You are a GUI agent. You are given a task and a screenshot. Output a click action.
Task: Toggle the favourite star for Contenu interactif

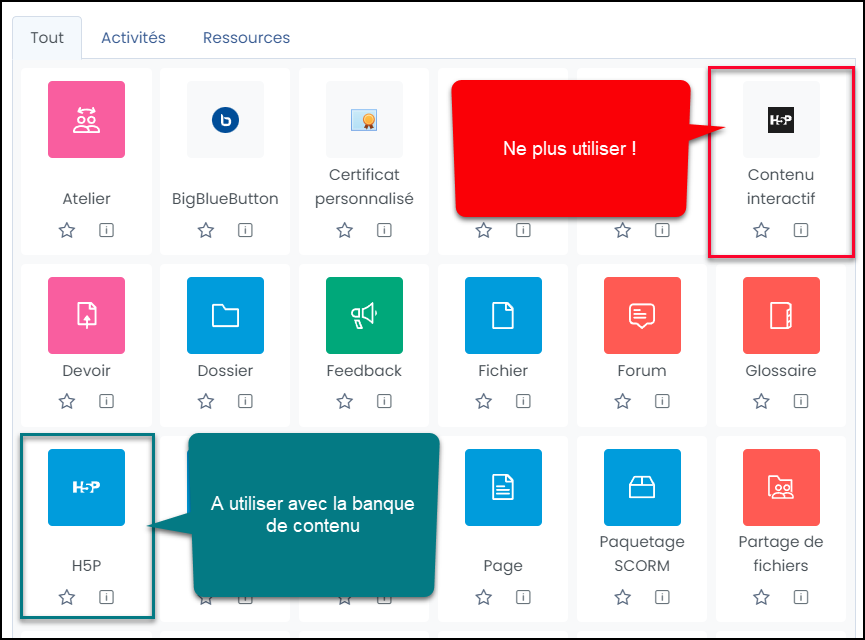(761, 230)
